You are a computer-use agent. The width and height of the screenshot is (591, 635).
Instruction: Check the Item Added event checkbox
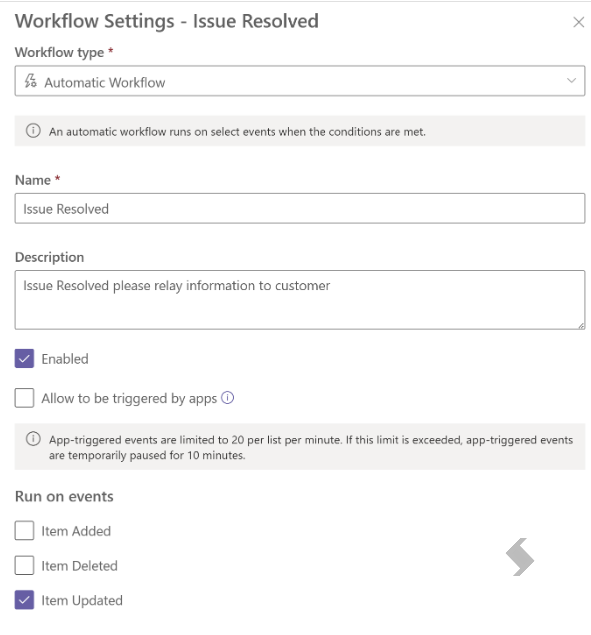point(24,531)
